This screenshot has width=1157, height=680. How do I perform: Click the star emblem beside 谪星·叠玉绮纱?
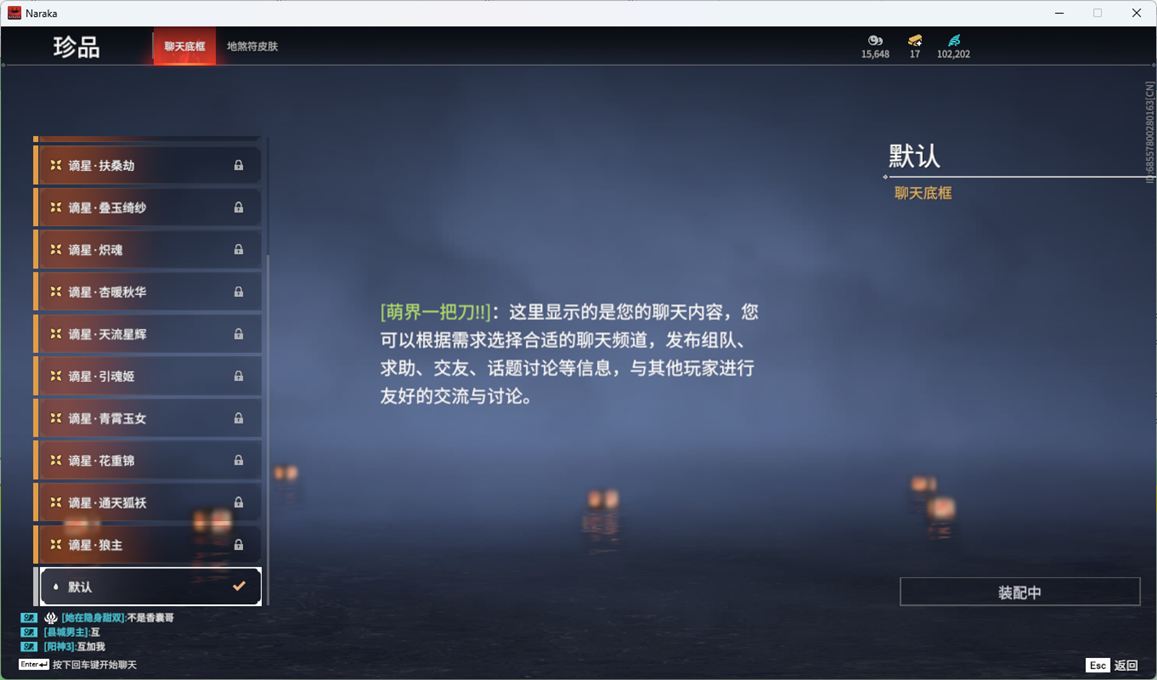[55, 207]
